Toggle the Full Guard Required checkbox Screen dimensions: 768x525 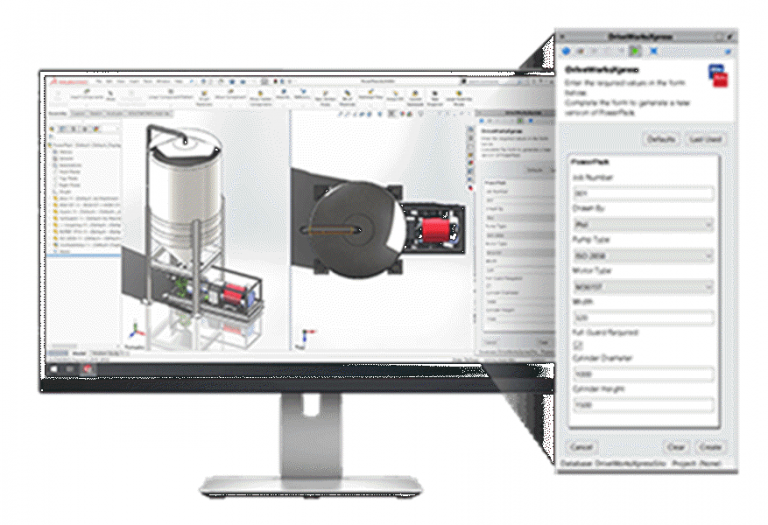point(578,345)
